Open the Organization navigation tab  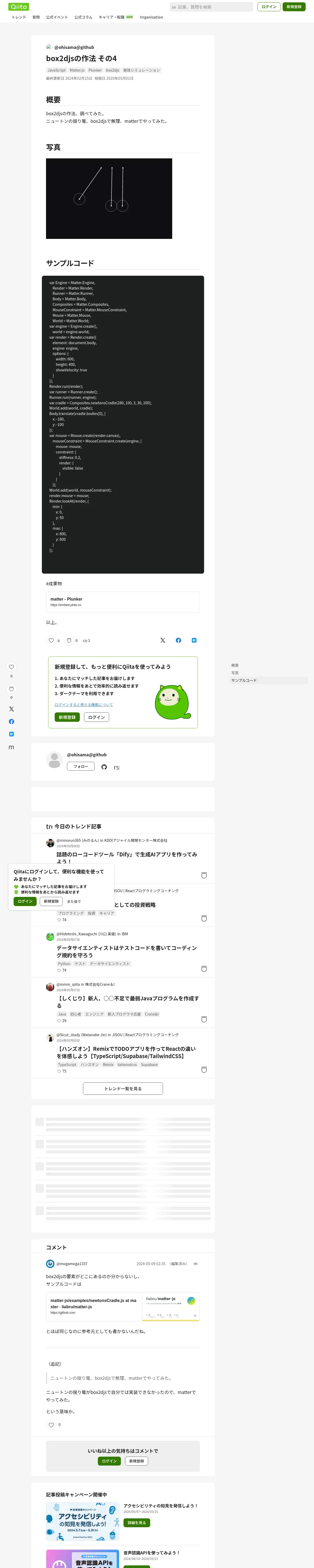point(151,17)
